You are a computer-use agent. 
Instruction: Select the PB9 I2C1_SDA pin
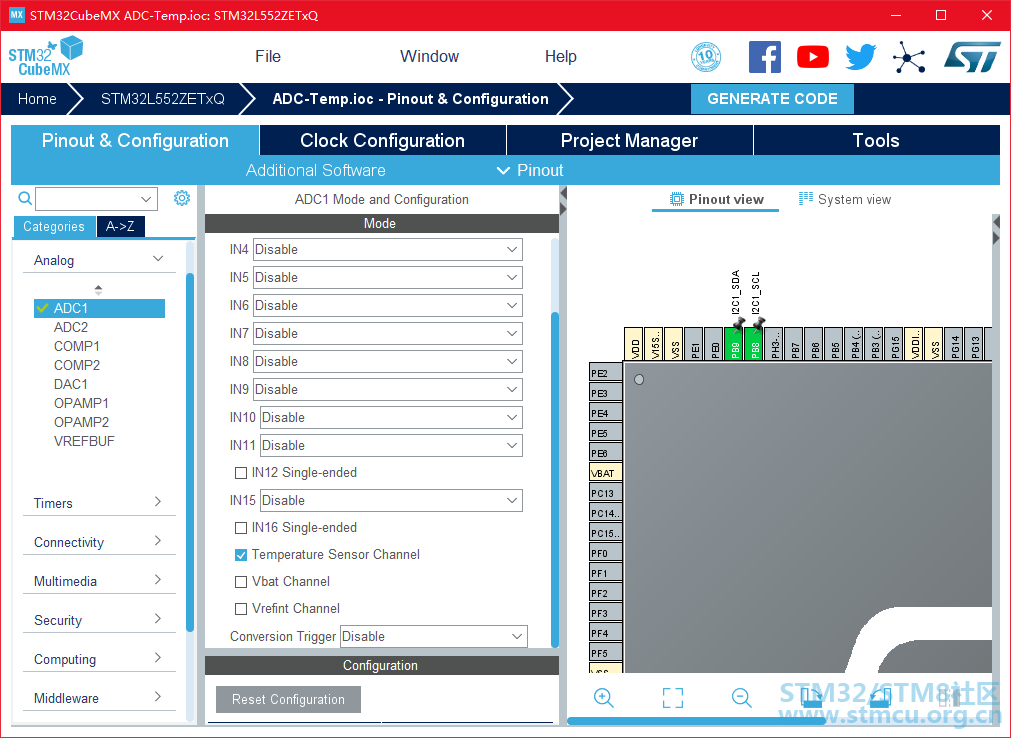click(734, 344)
